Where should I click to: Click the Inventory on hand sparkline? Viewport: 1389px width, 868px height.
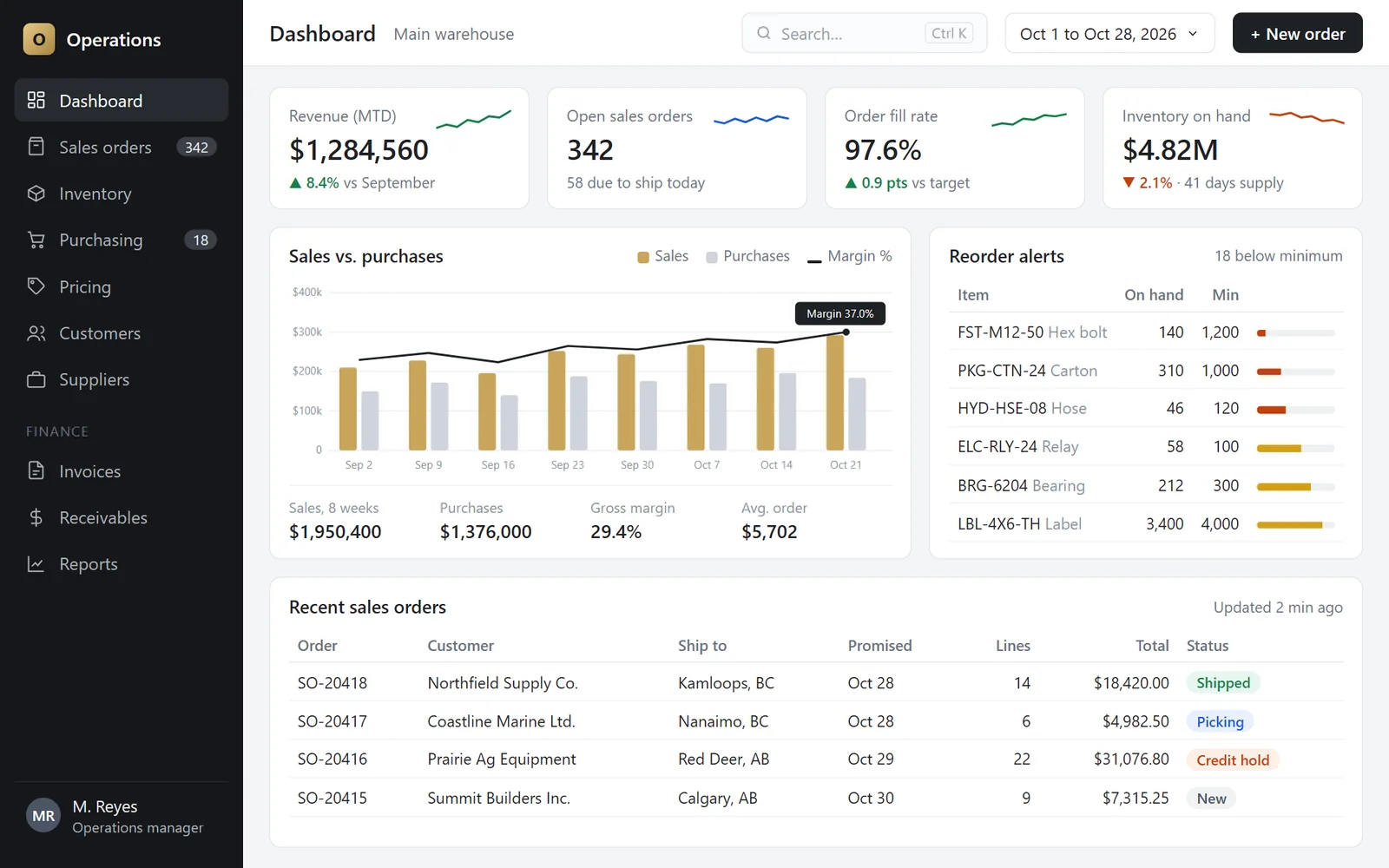[x=1307, y=116]
